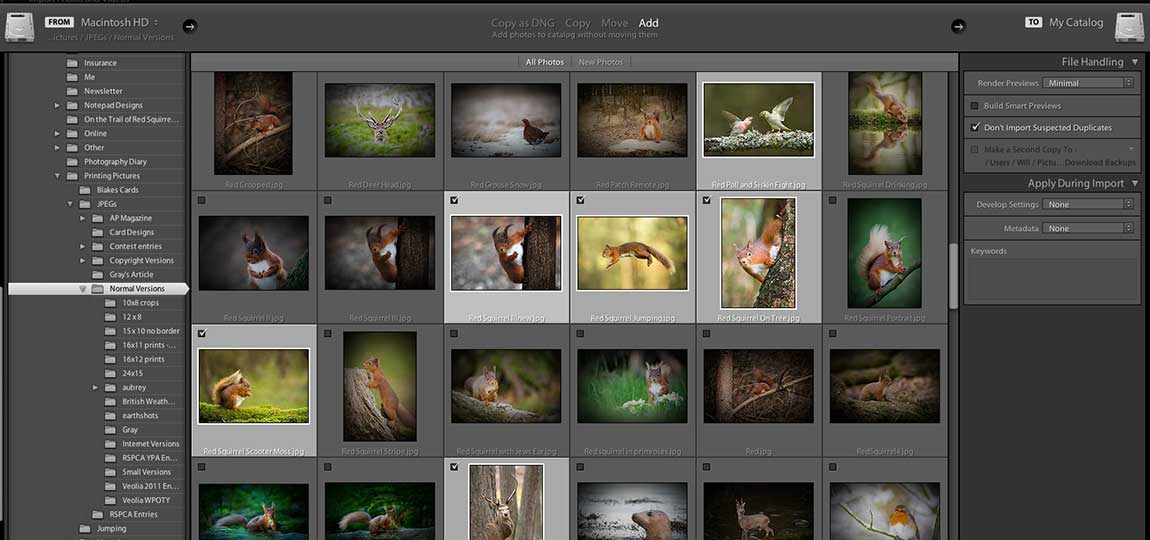This screenshot has width=1150, height=540.
Task: Click the Blakes Cards folder icon
Action: [84, 190]
